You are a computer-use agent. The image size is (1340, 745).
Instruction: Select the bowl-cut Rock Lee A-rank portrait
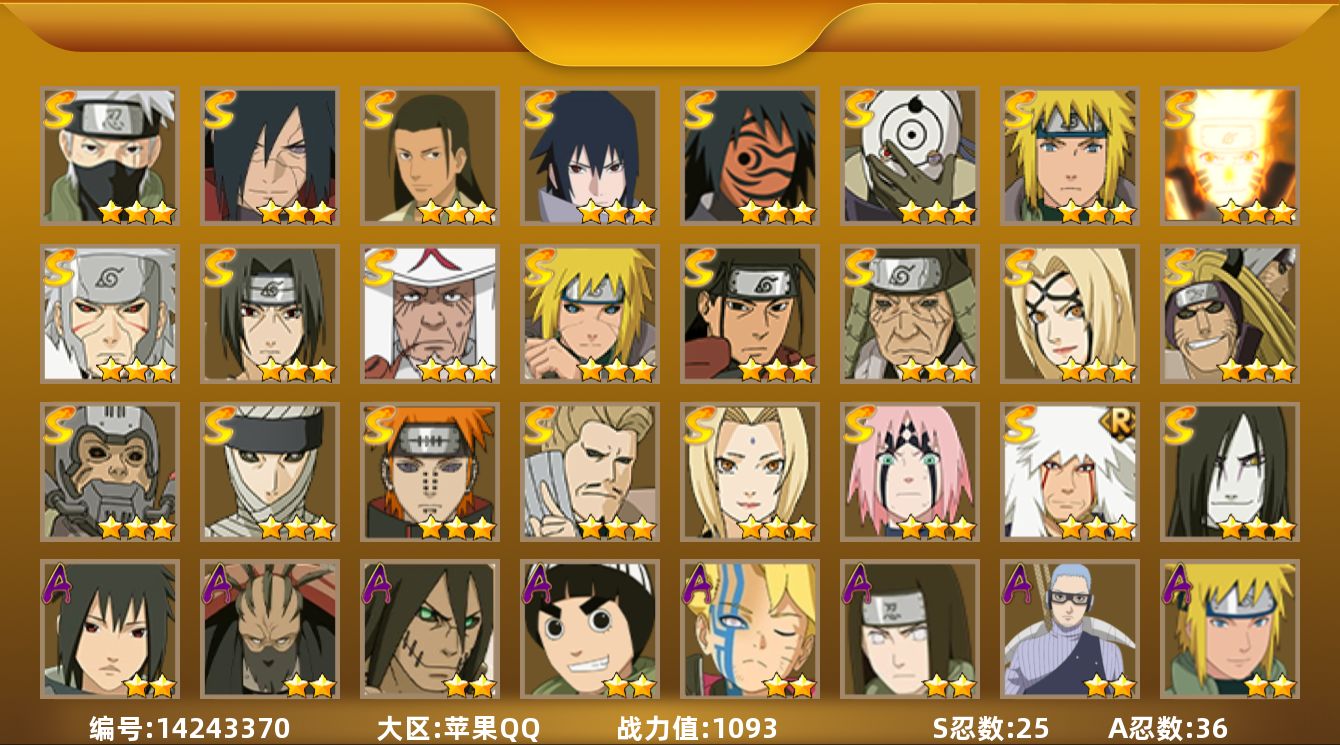(x=590, y=630)
